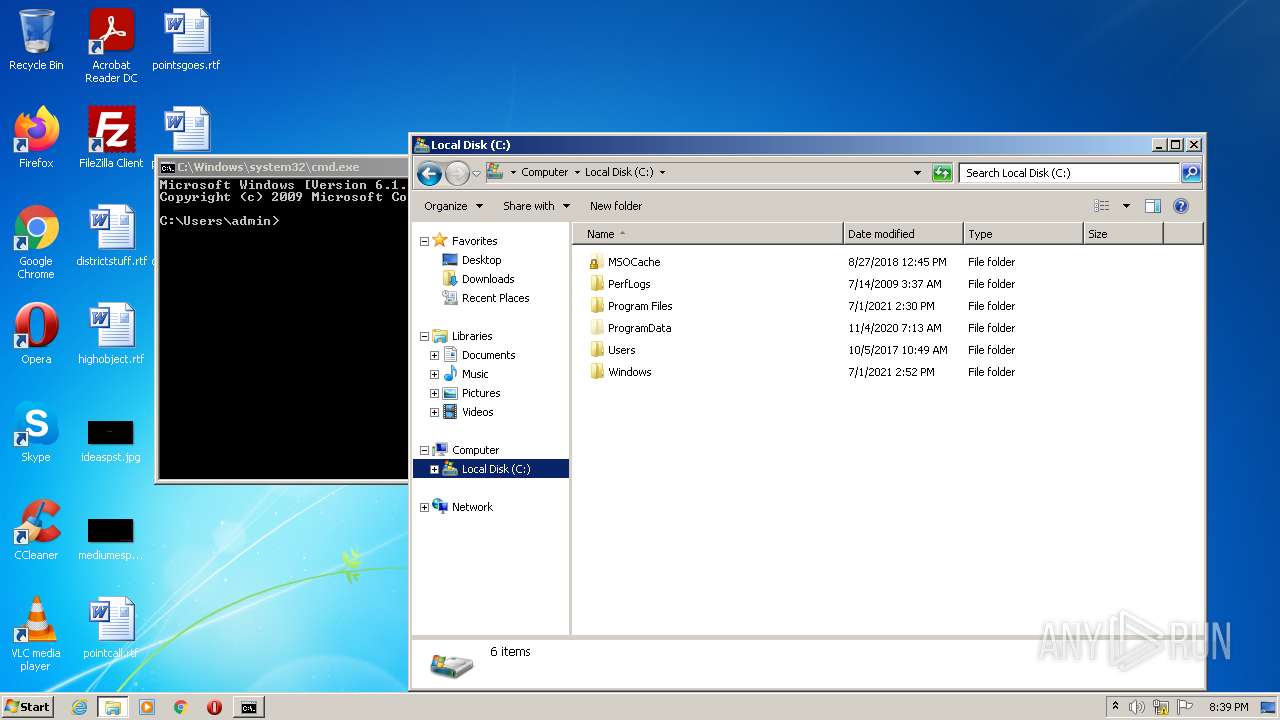Sort by the Type column header
1280x720 pixels.
pyautogui.click(x=1023, y=234)
